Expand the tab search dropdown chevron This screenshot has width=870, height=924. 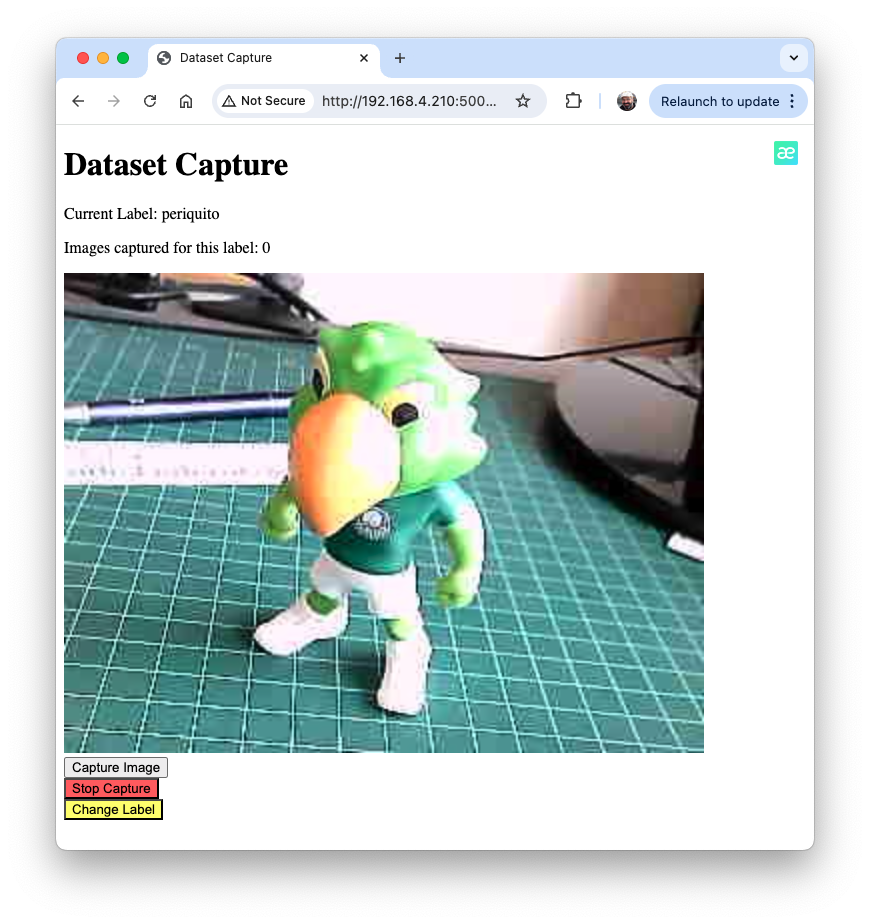(x=793, y=58)
